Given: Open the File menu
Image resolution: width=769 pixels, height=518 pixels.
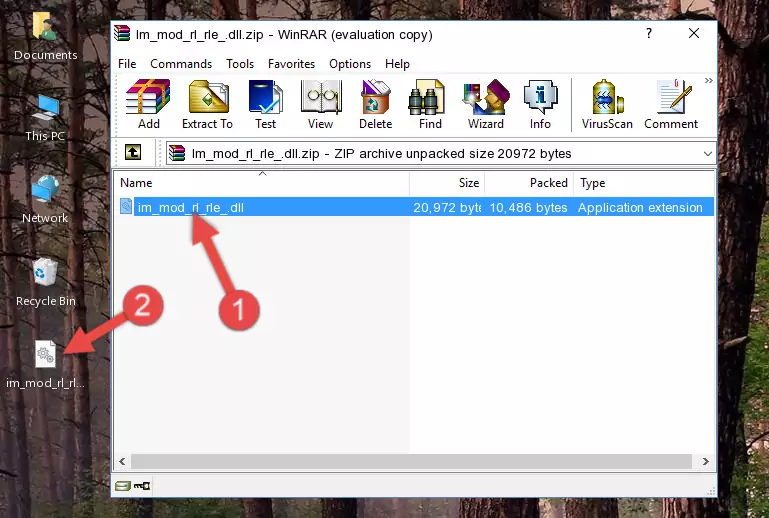Looking at the screenshot, I should [127, 64].
